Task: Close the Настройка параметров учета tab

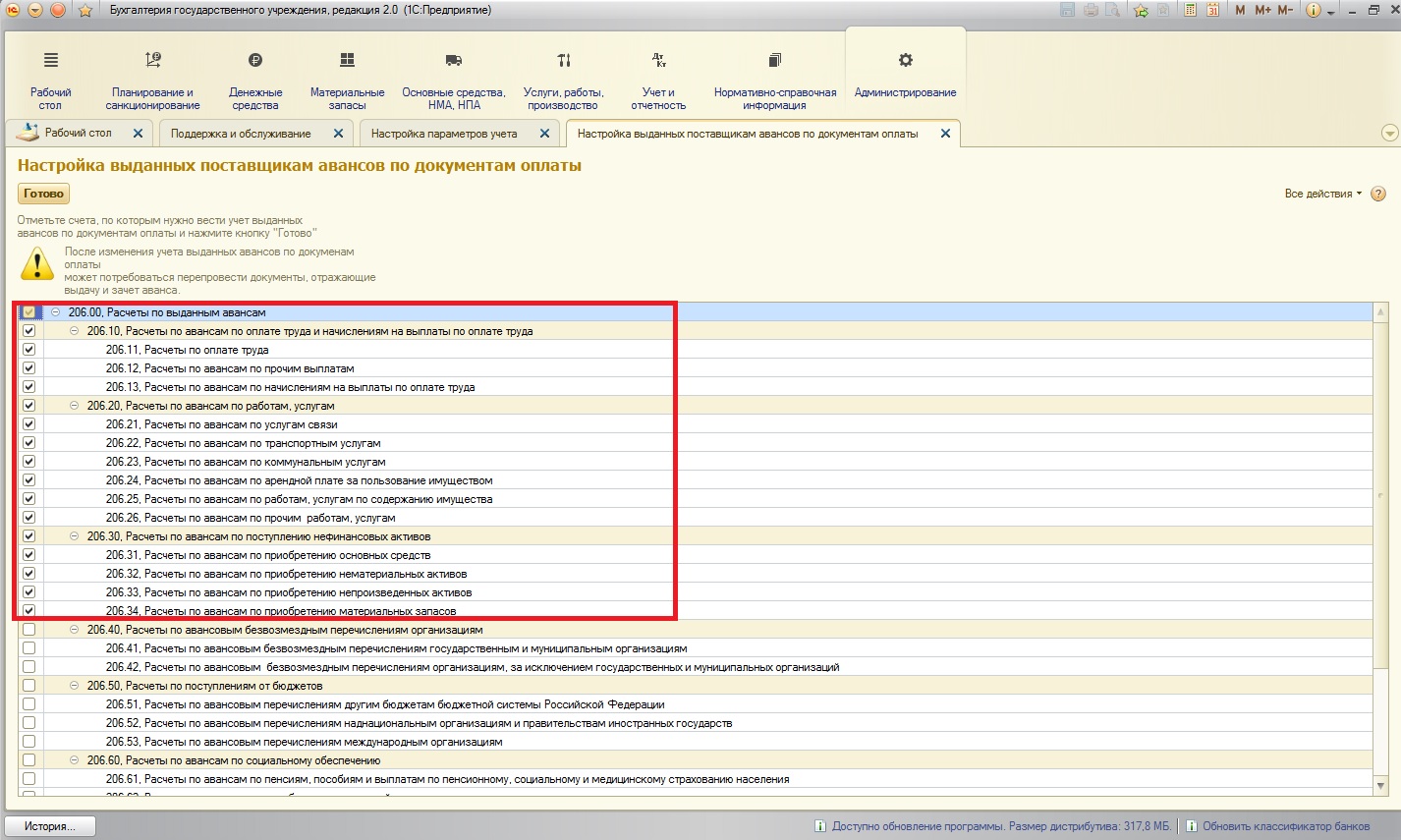Action: click(x=545, y=134)
